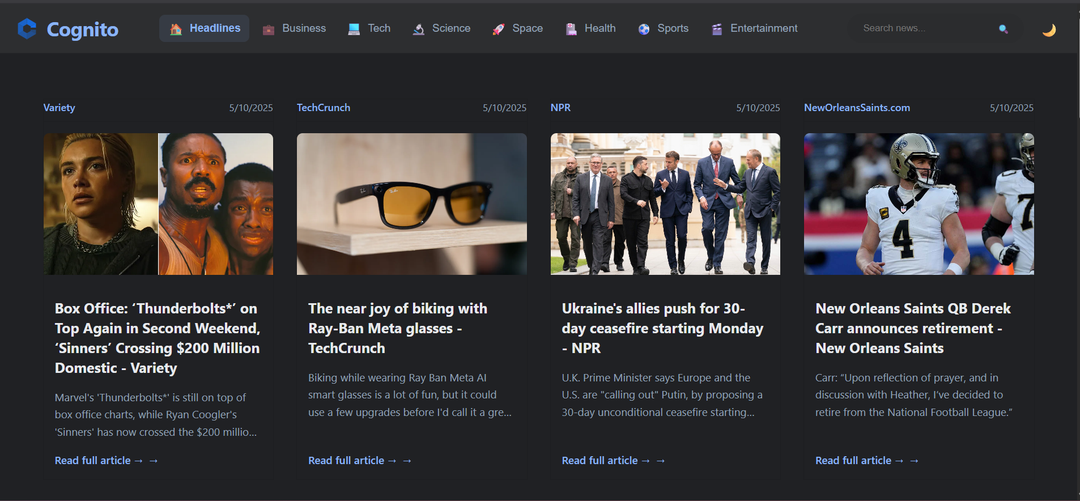Toggle dark mode with the moon icon
Image resolution: width=1080 pixels, height=501 pixels.
(1048, 30)
